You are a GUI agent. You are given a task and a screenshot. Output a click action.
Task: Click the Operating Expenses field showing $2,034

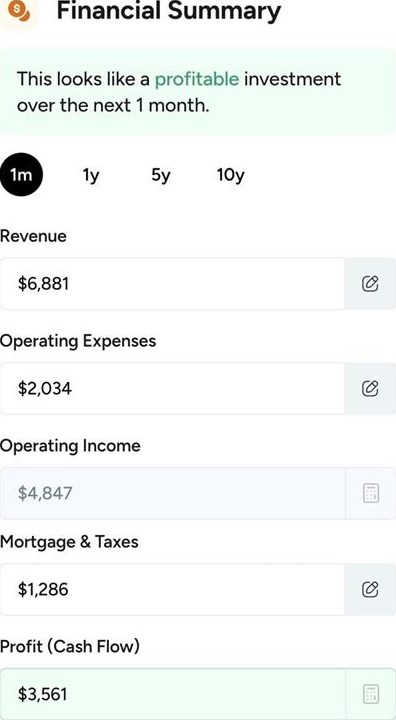172,388
